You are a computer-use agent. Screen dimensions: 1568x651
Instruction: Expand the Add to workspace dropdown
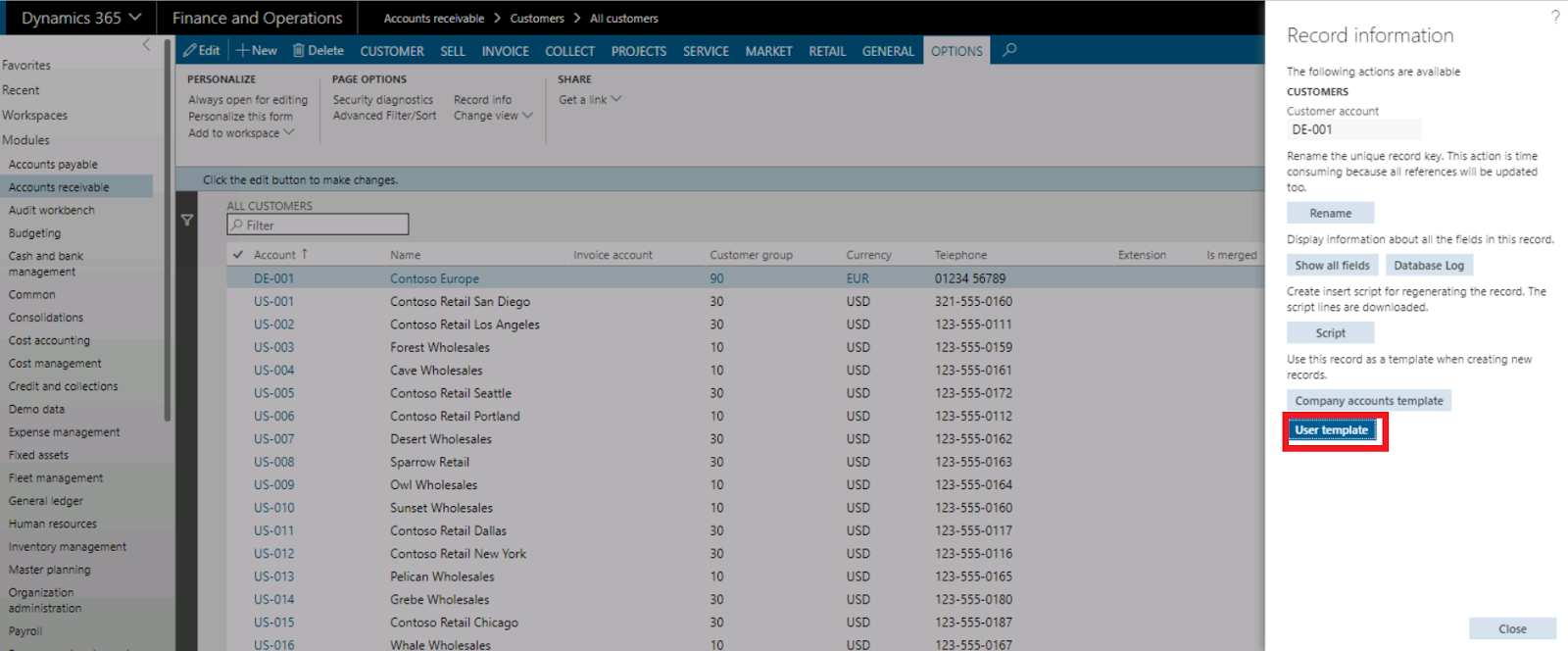[241, 133]
